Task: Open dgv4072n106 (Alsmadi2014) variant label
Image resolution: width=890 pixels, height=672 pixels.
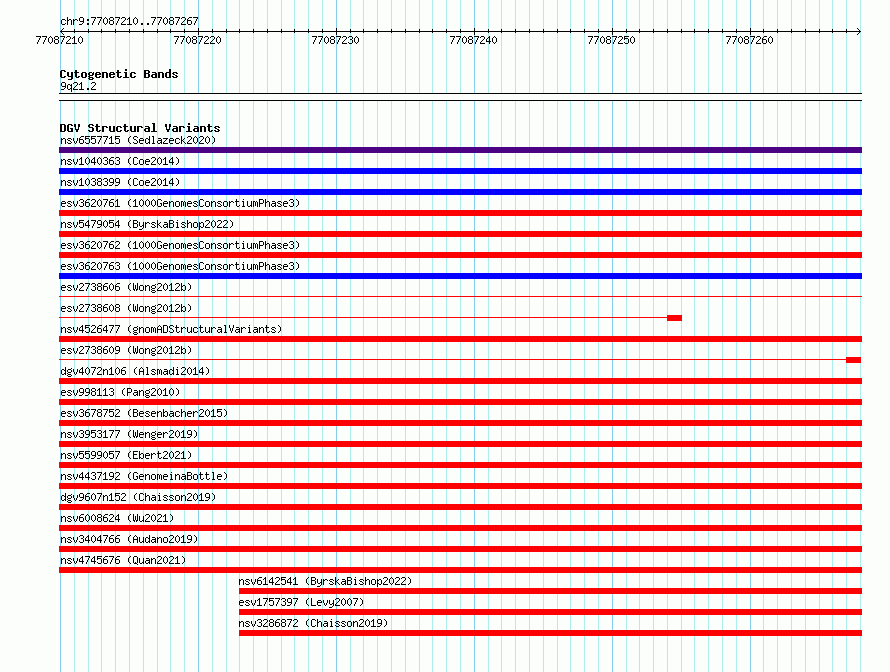Action: click(135, 371)
